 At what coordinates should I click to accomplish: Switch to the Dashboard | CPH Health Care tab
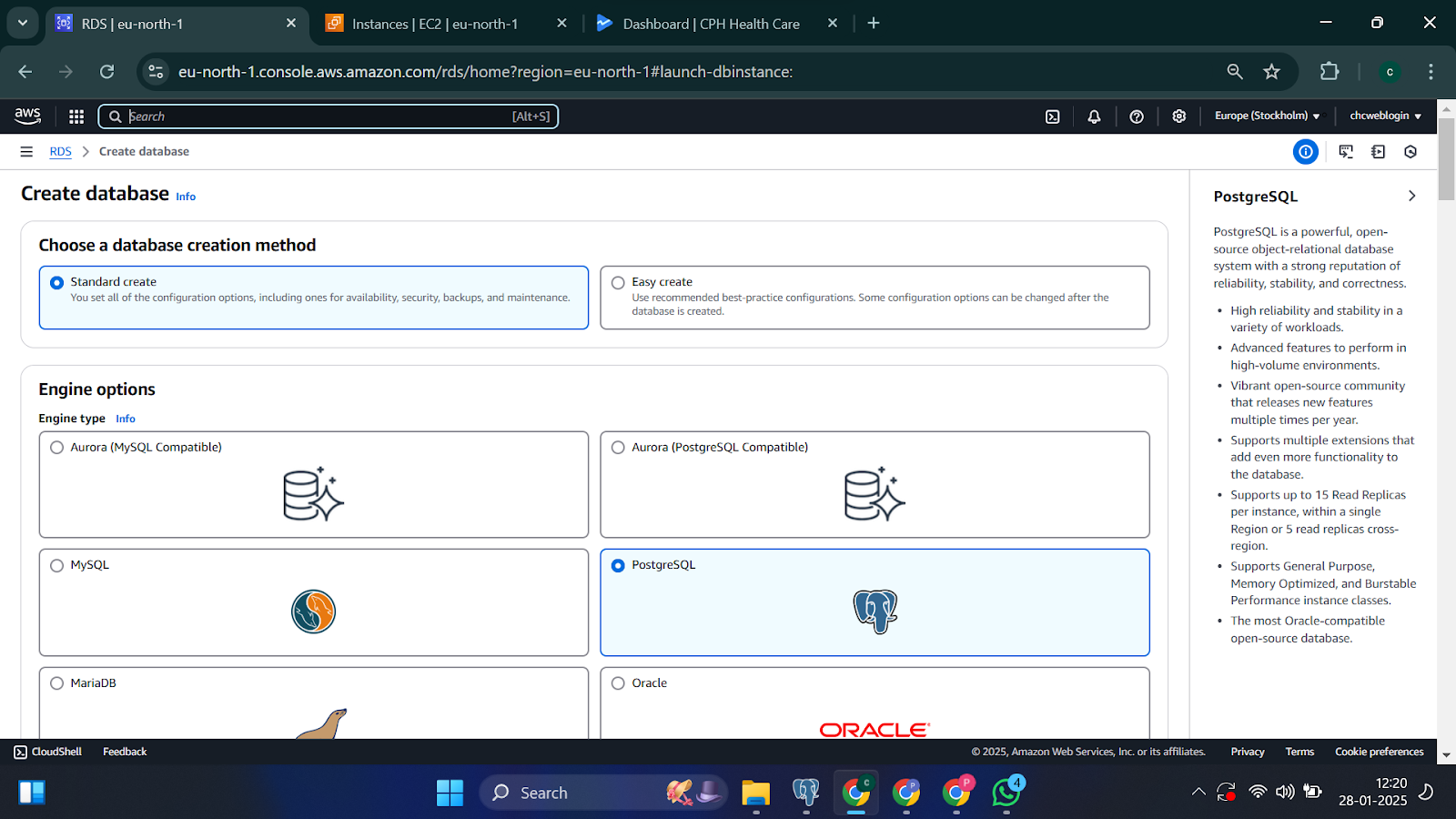coord(716,24)
